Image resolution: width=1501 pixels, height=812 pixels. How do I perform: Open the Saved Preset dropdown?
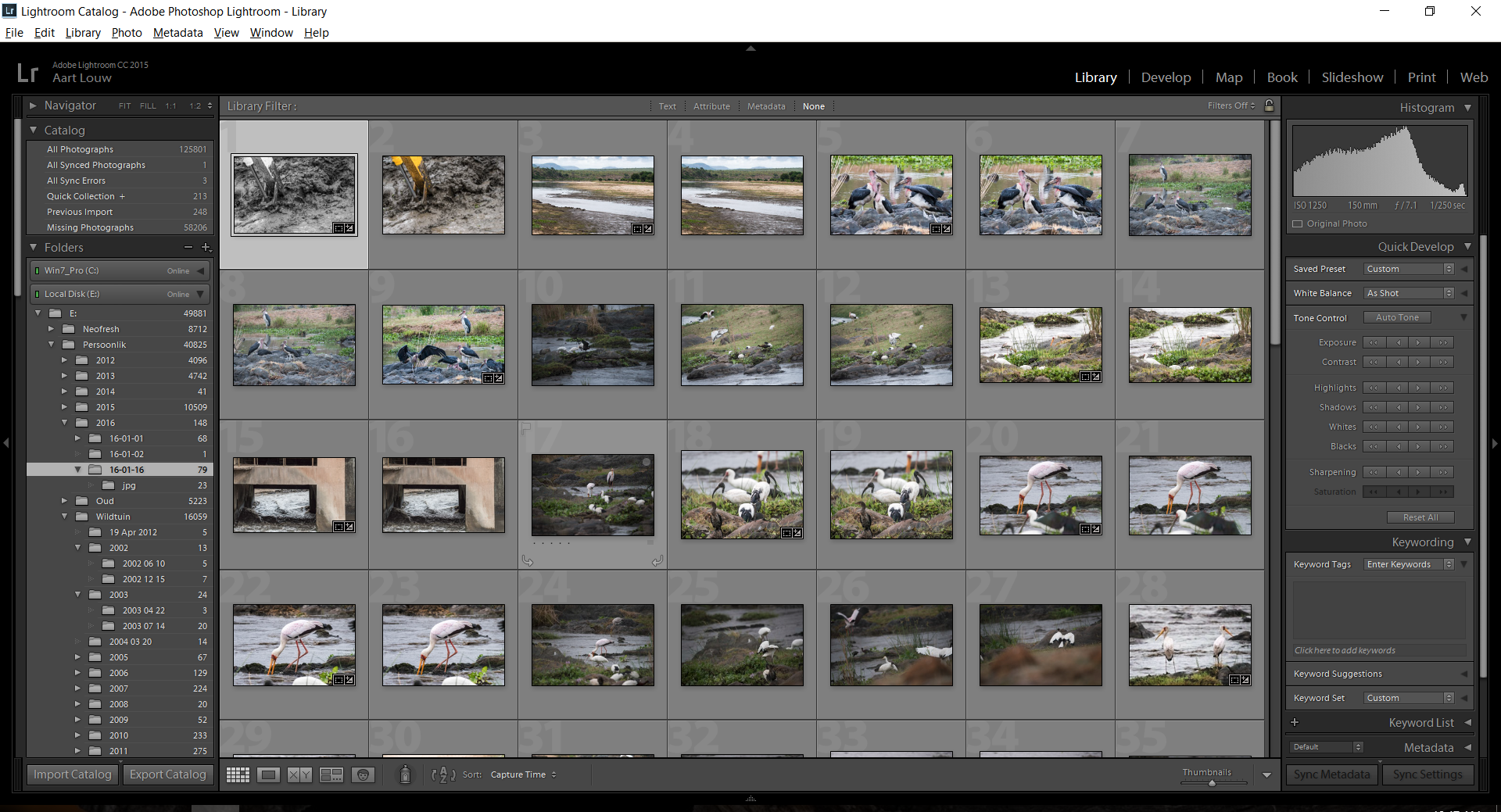(1409, 269)
